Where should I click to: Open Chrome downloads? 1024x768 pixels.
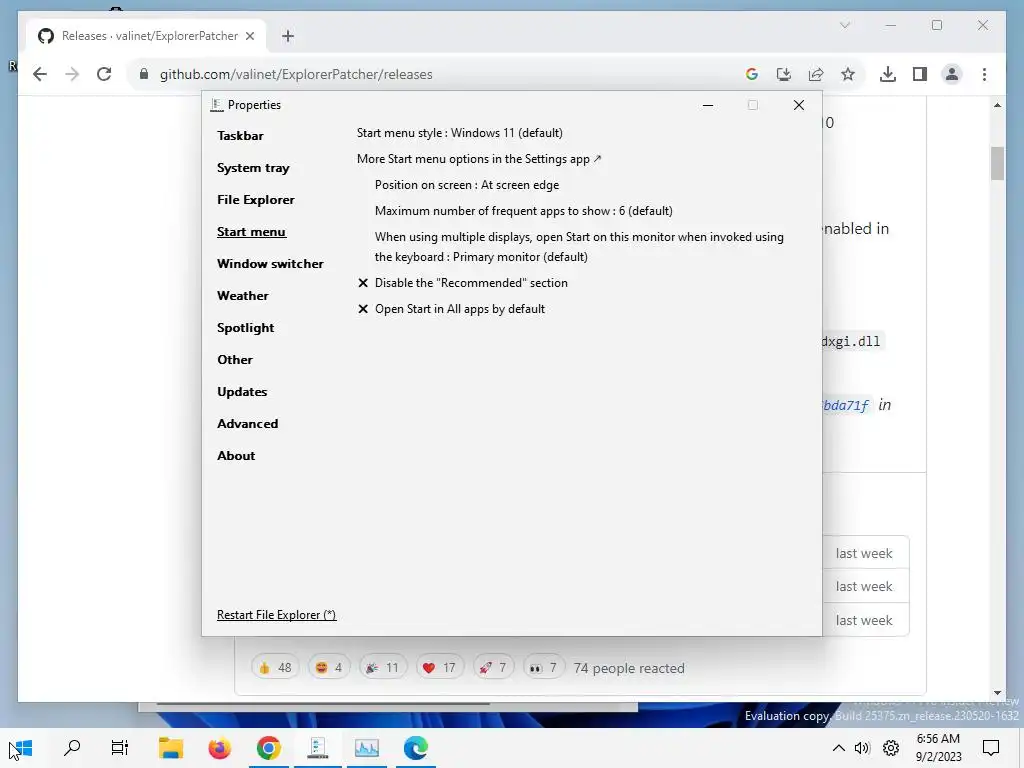coord(888,74)
